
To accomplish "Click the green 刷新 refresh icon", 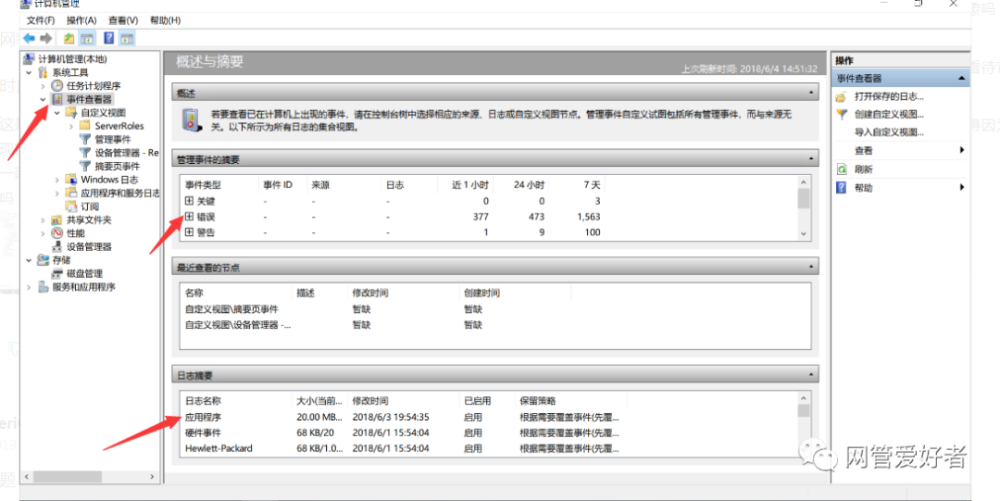I will coord(841,169).
